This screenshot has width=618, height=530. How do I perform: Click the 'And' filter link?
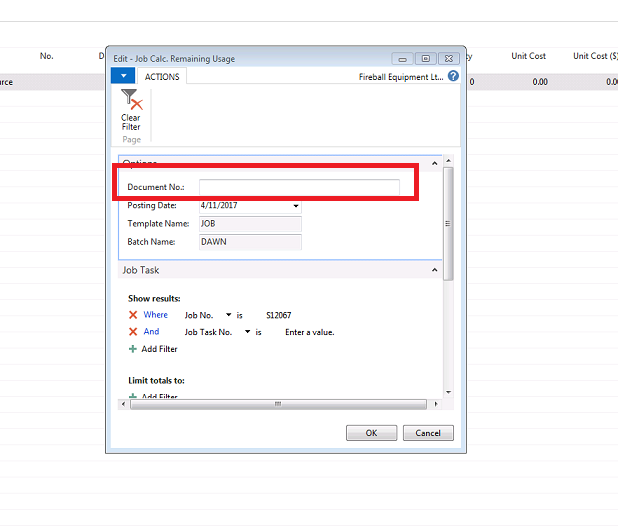click(x=151, y=332)
